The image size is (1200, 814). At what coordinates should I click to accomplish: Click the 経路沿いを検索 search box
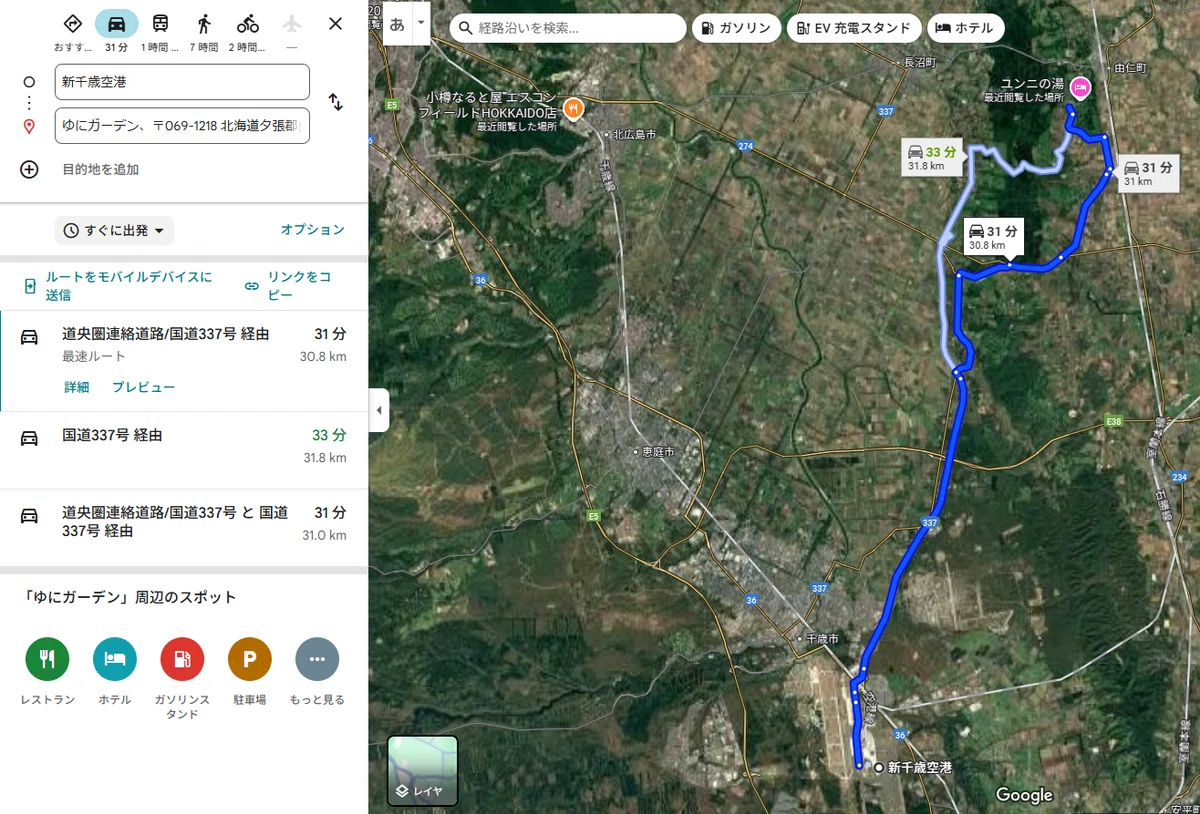567,28
